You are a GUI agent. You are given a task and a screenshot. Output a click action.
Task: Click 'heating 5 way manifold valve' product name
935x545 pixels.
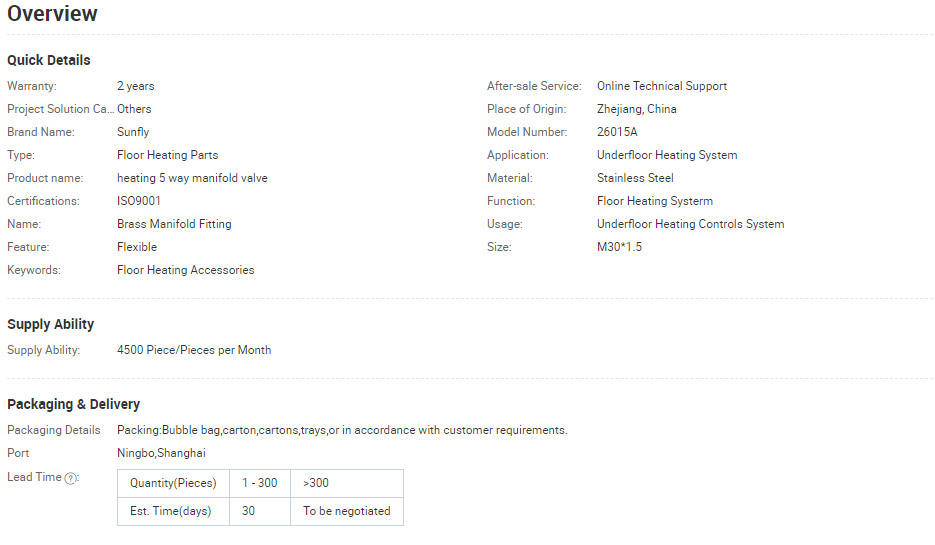[192, 178]
